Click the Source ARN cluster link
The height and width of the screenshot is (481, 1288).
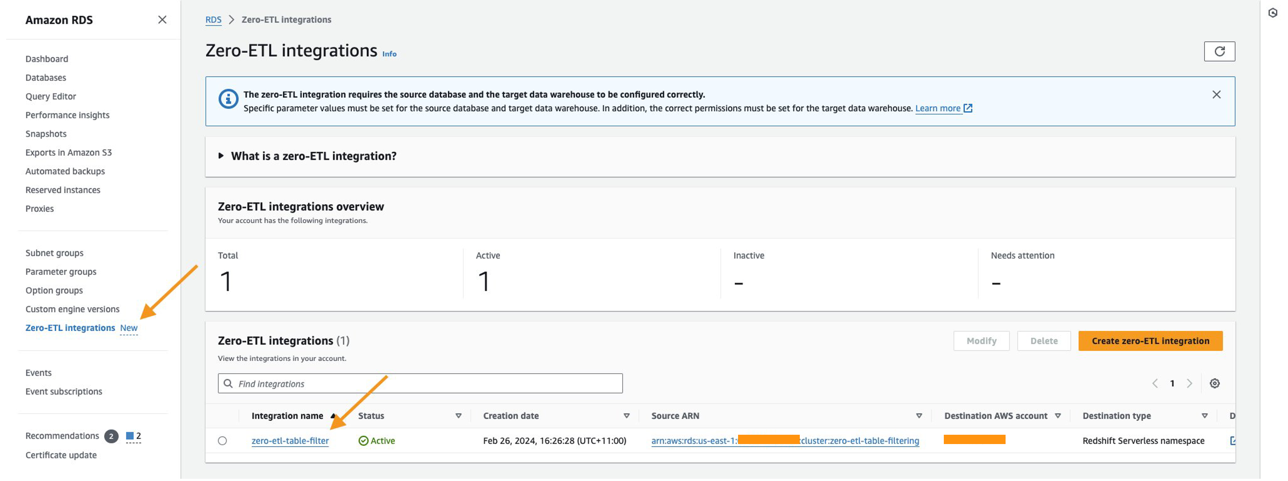(x=785, y=441)
